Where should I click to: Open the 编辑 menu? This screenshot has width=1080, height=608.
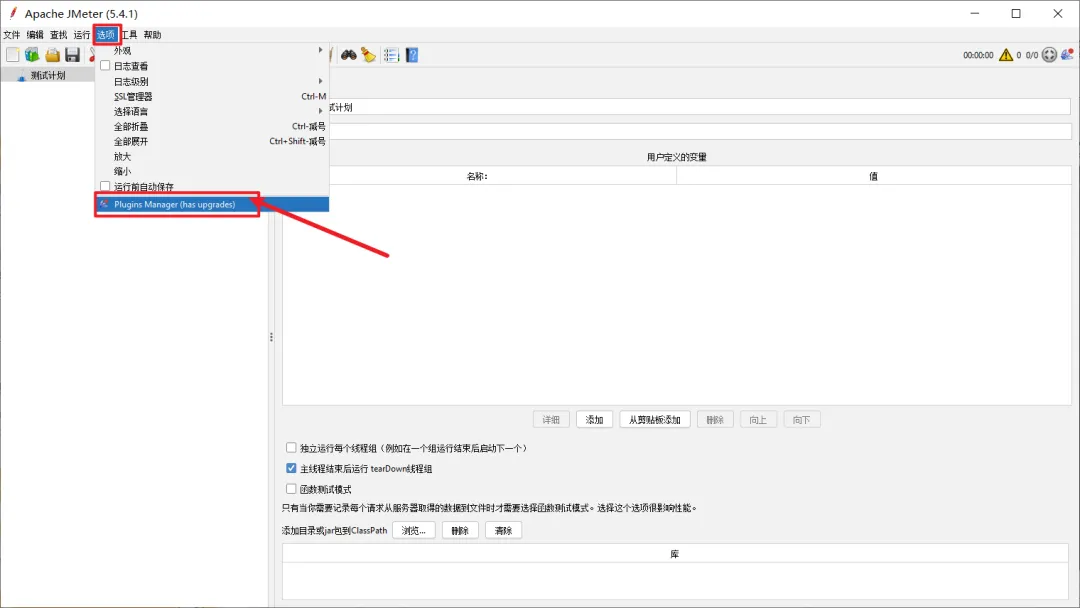[x=35, y=34]
